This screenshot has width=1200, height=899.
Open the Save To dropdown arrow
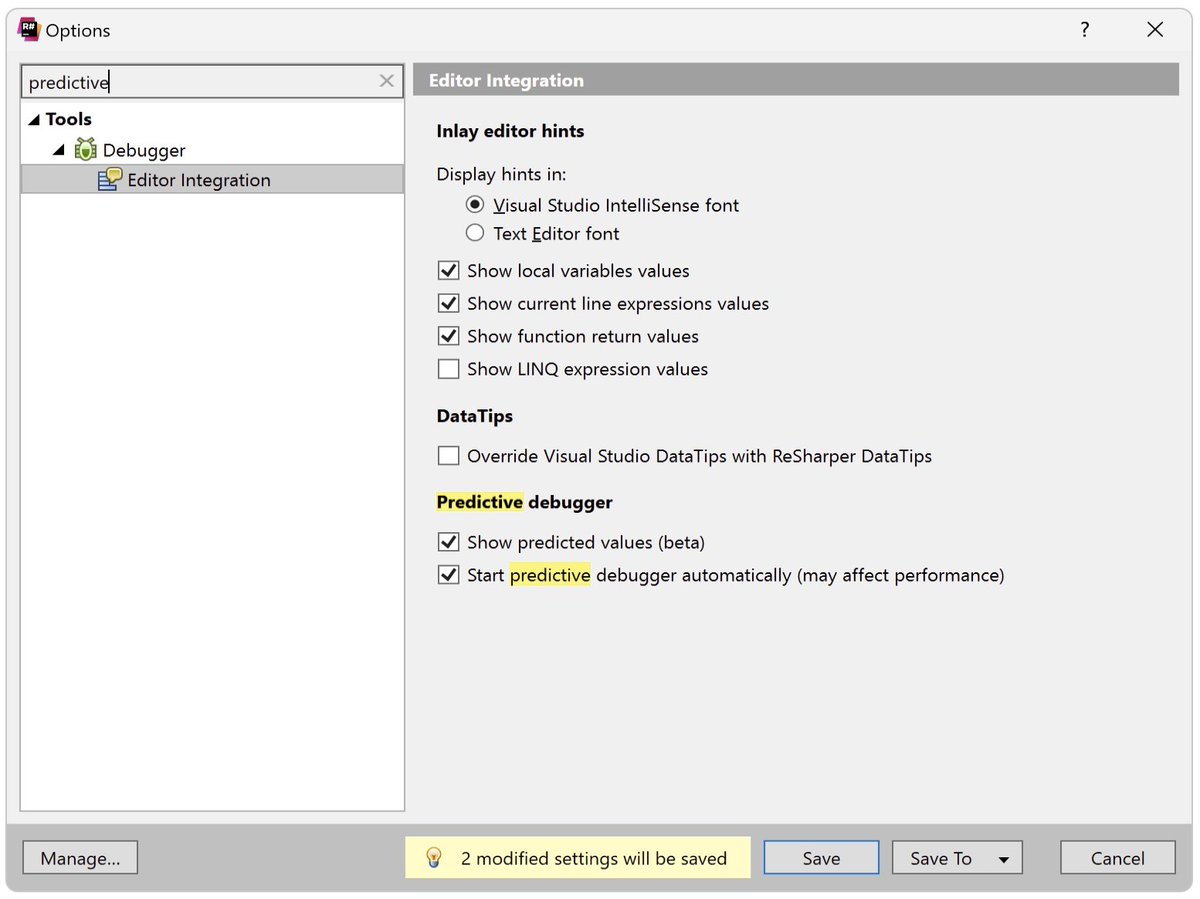[x=1003, y=859]
